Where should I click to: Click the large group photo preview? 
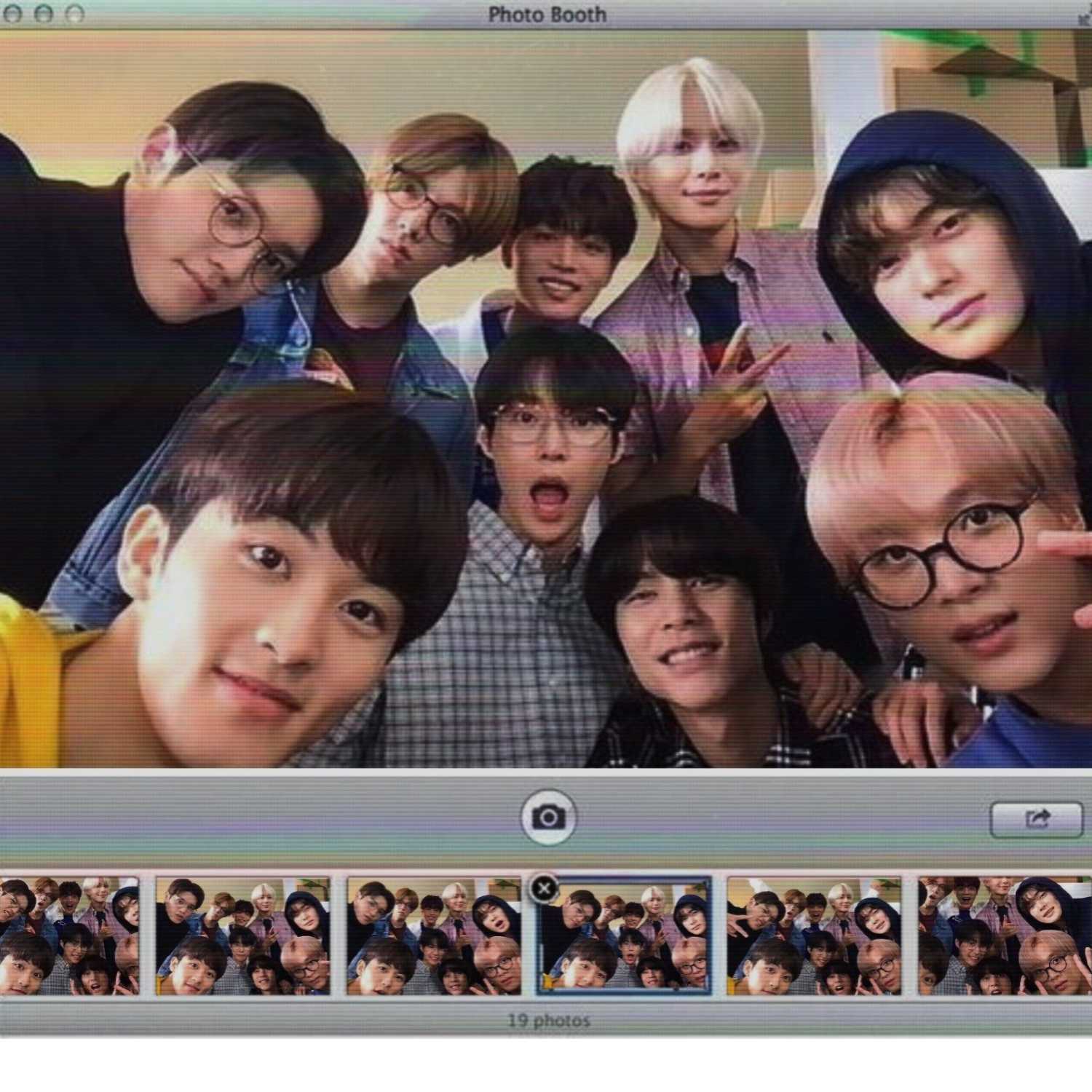coord(546,398)
